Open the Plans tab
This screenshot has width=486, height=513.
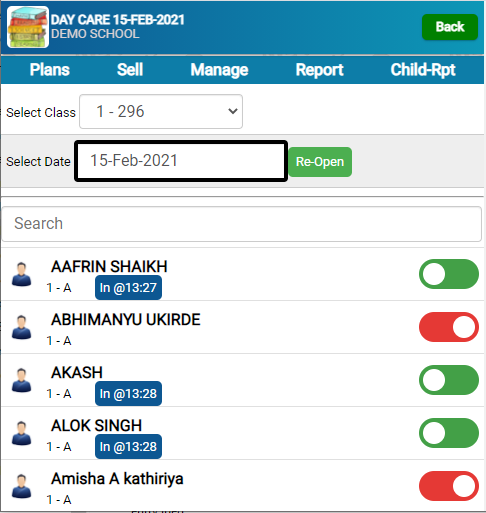[x=50, y=70]
